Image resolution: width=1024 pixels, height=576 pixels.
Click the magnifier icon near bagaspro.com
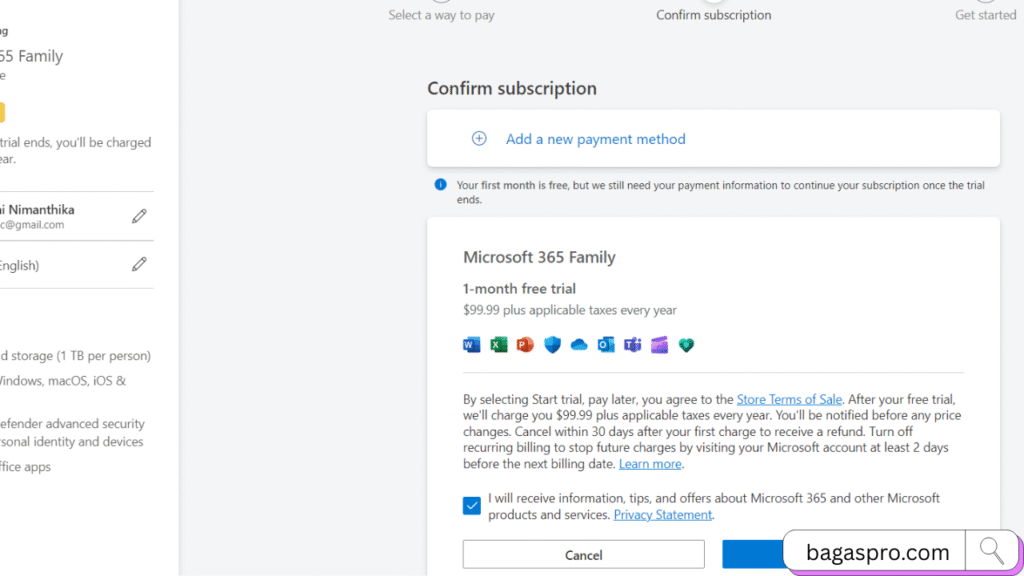coord(991,550)
